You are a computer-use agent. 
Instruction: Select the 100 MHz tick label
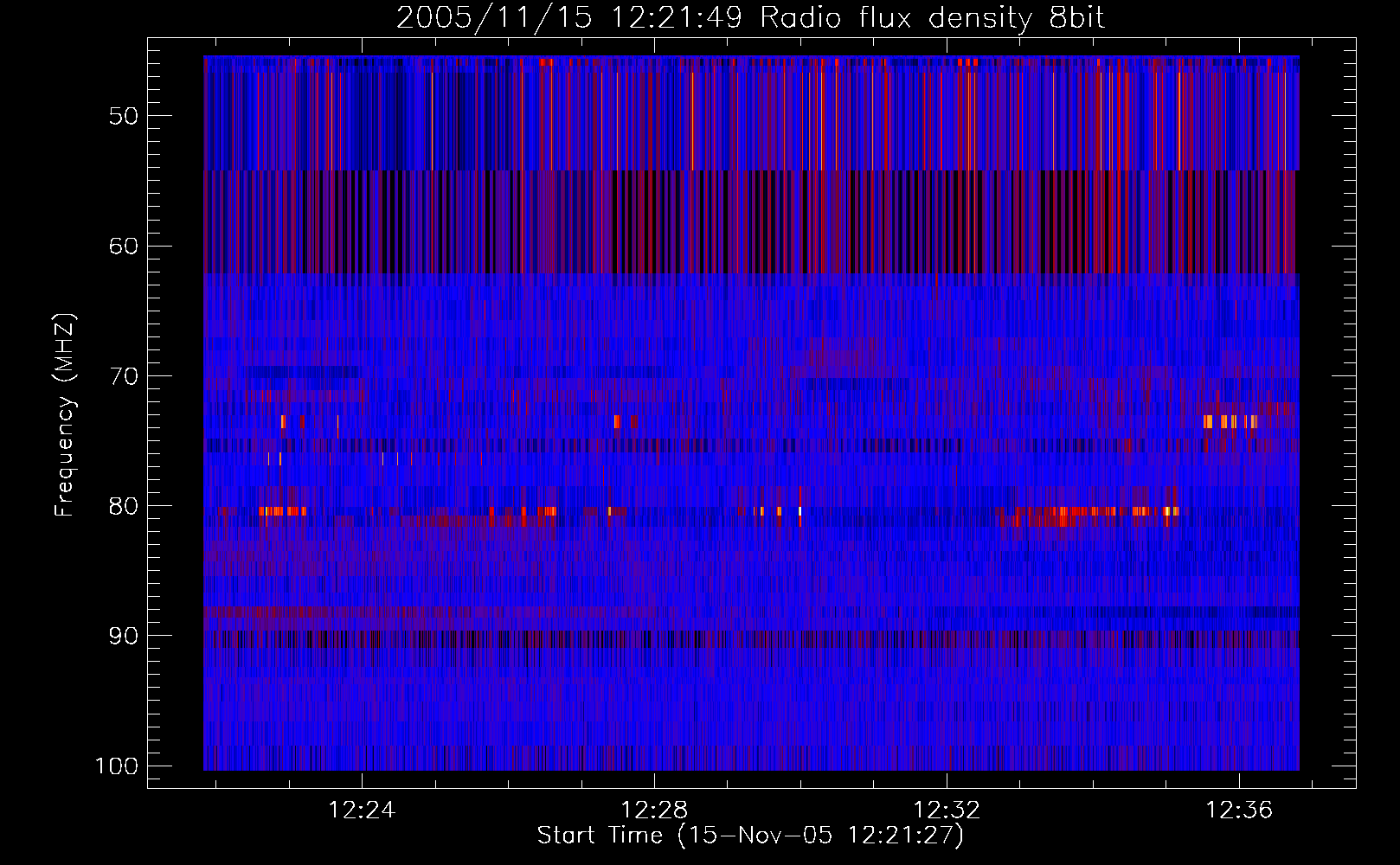pos(115,766)
